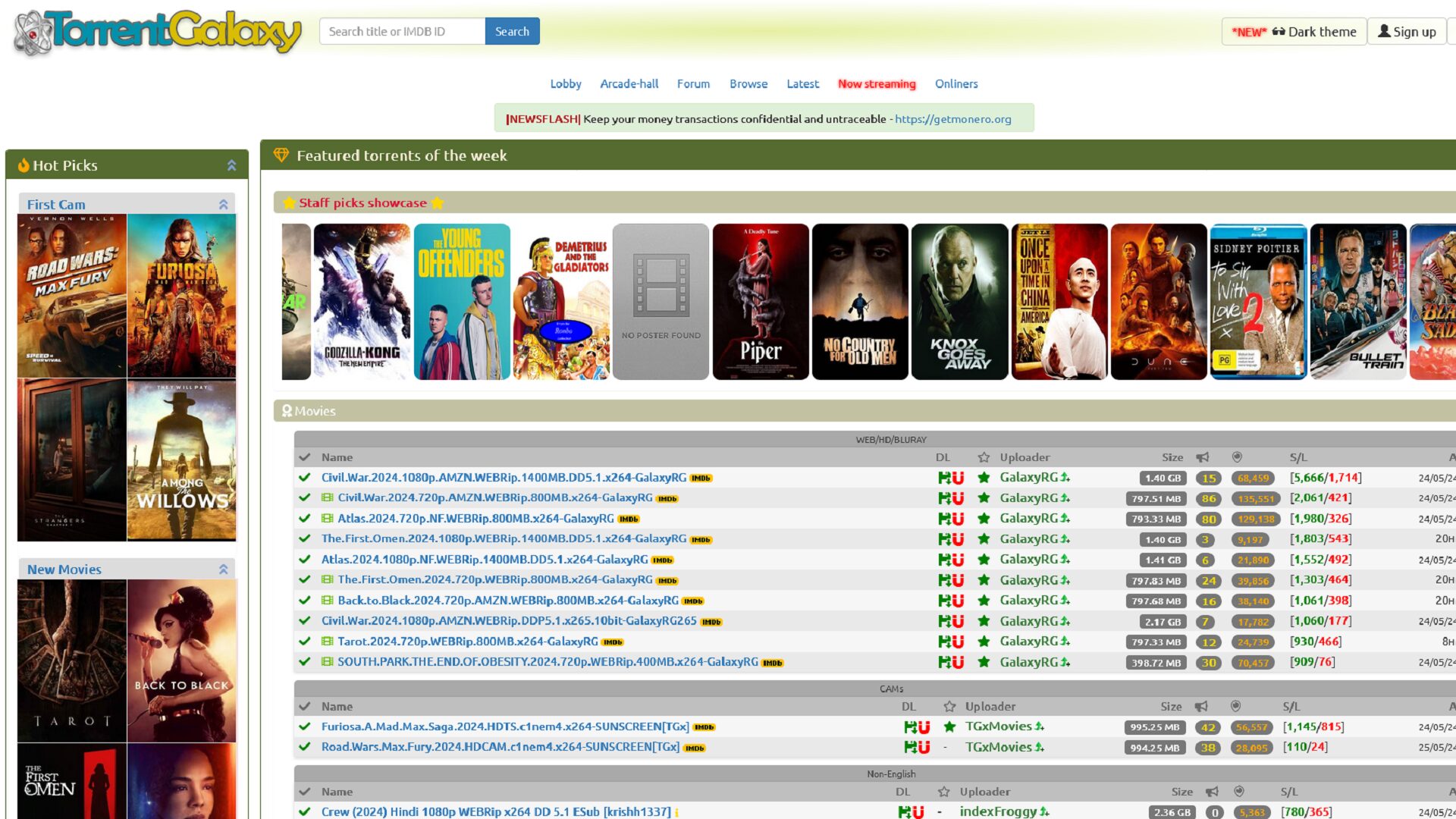
Task: Collapse the First Cam section
Action: 223,205
